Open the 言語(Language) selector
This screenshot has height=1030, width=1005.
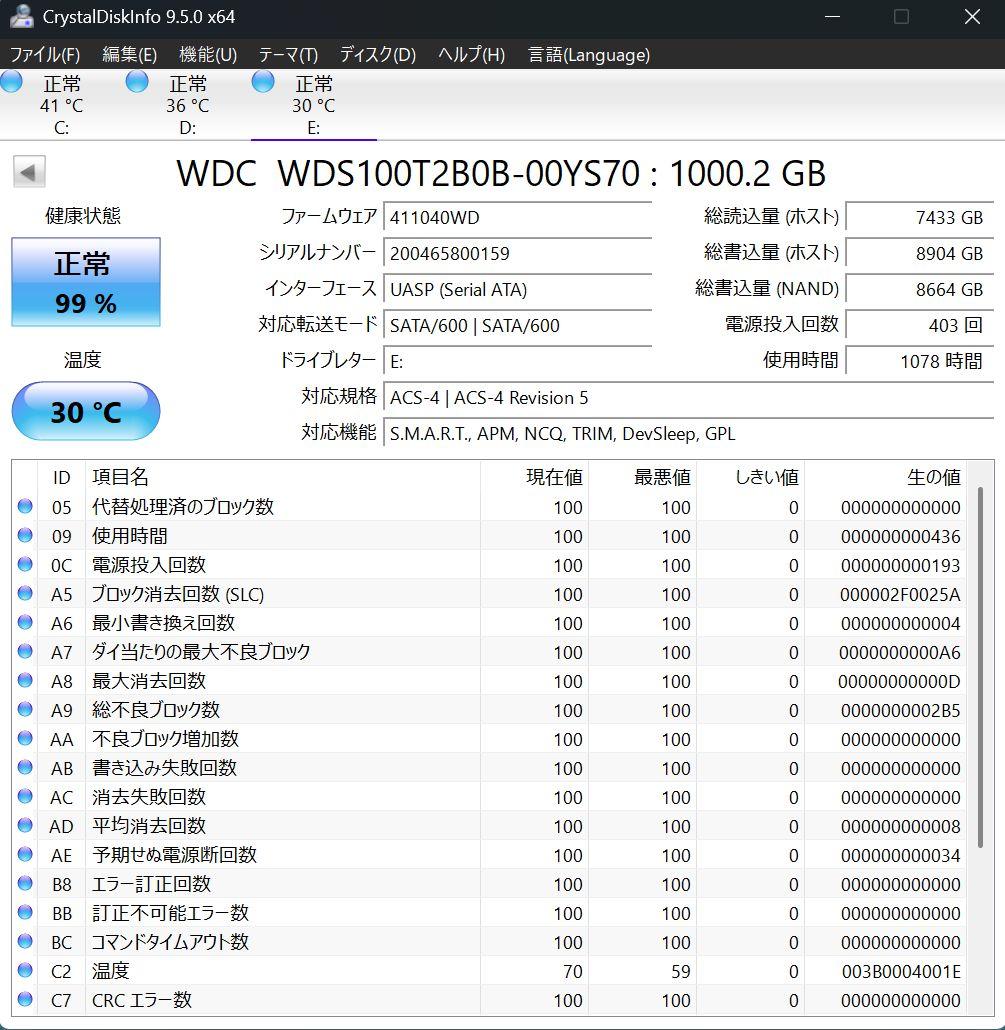(x=588, y=55)
